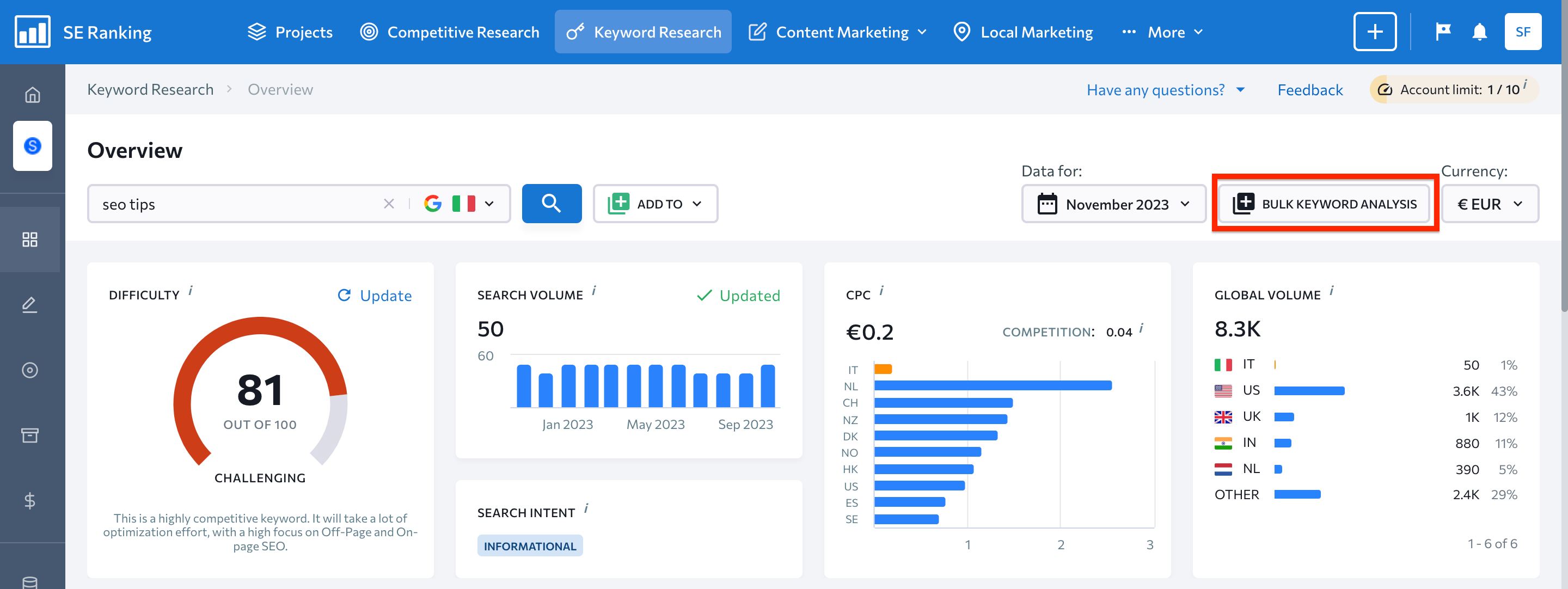Viewport: 1568px width, 589px height.
Task: Click the NL bar in CPC chart
Action: tap(993, 386)
